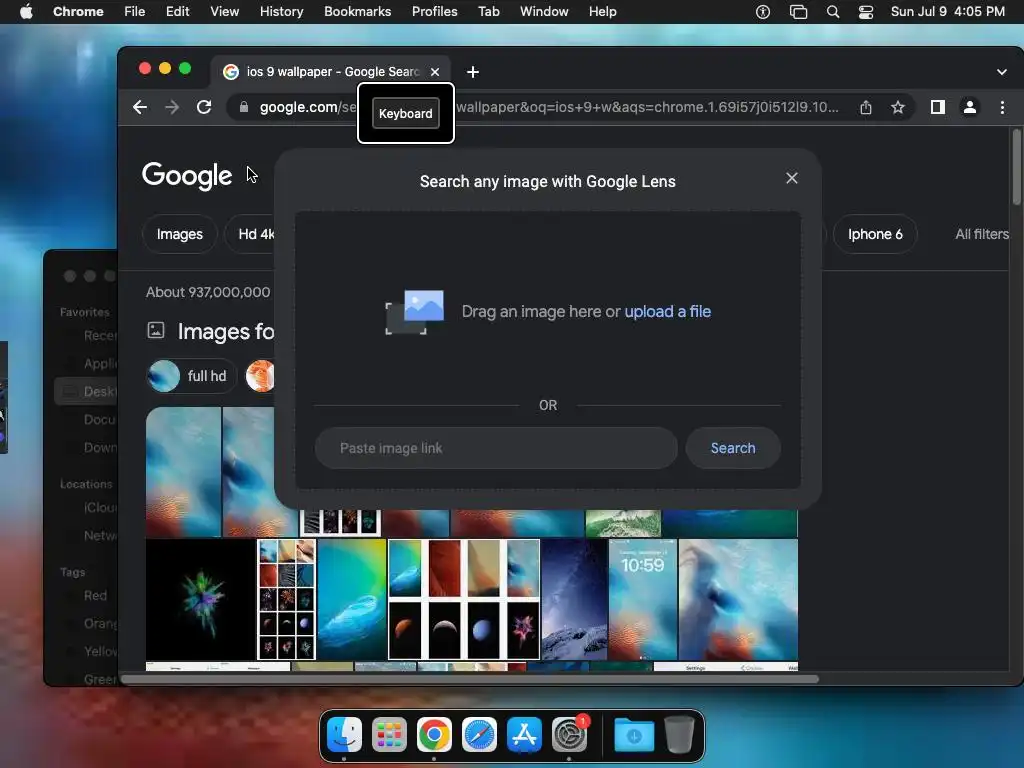Click the date and time in menu bar
1024x768 pixels.
pyautogui.click(x=948, y=12)
